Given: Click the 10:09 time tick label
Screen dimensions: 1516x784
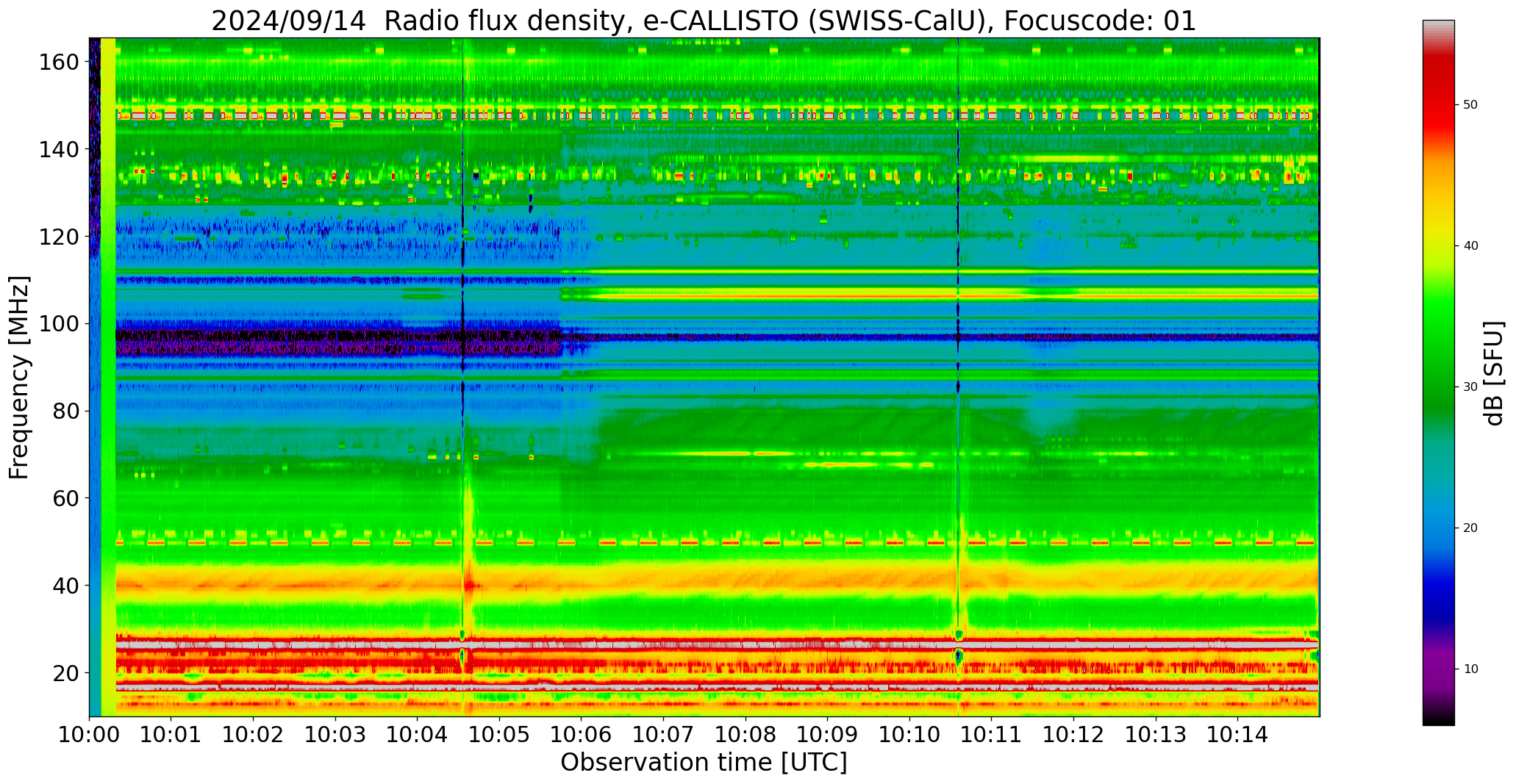Looking at the screenshot, I should click(827, 734).
